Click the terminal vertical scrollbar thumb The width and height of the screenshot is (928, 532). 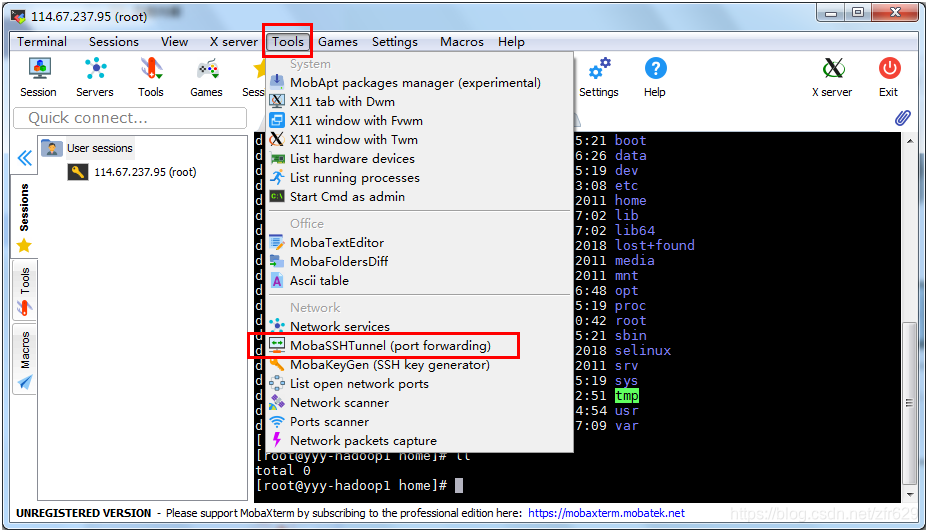[910, 402]
